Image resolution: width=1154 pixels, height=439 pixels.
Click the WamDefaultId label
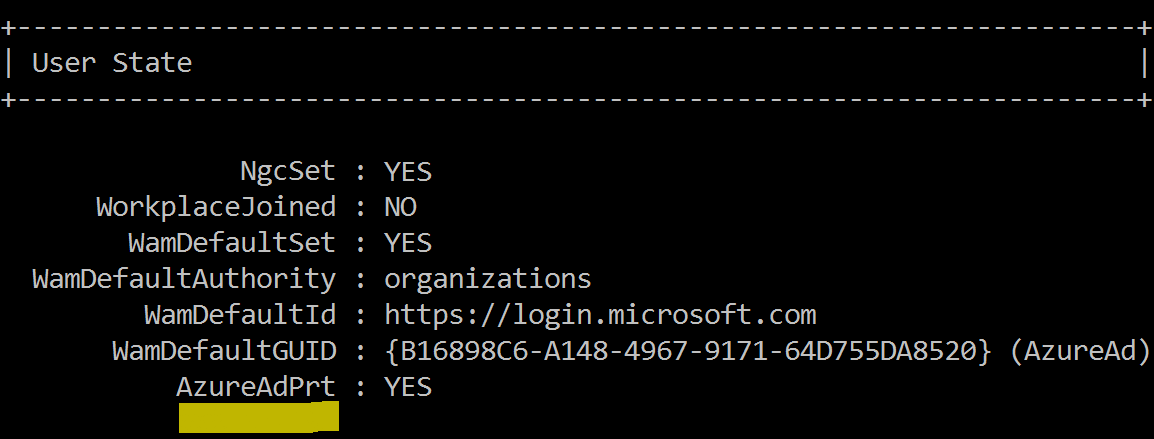click(240, 315)
